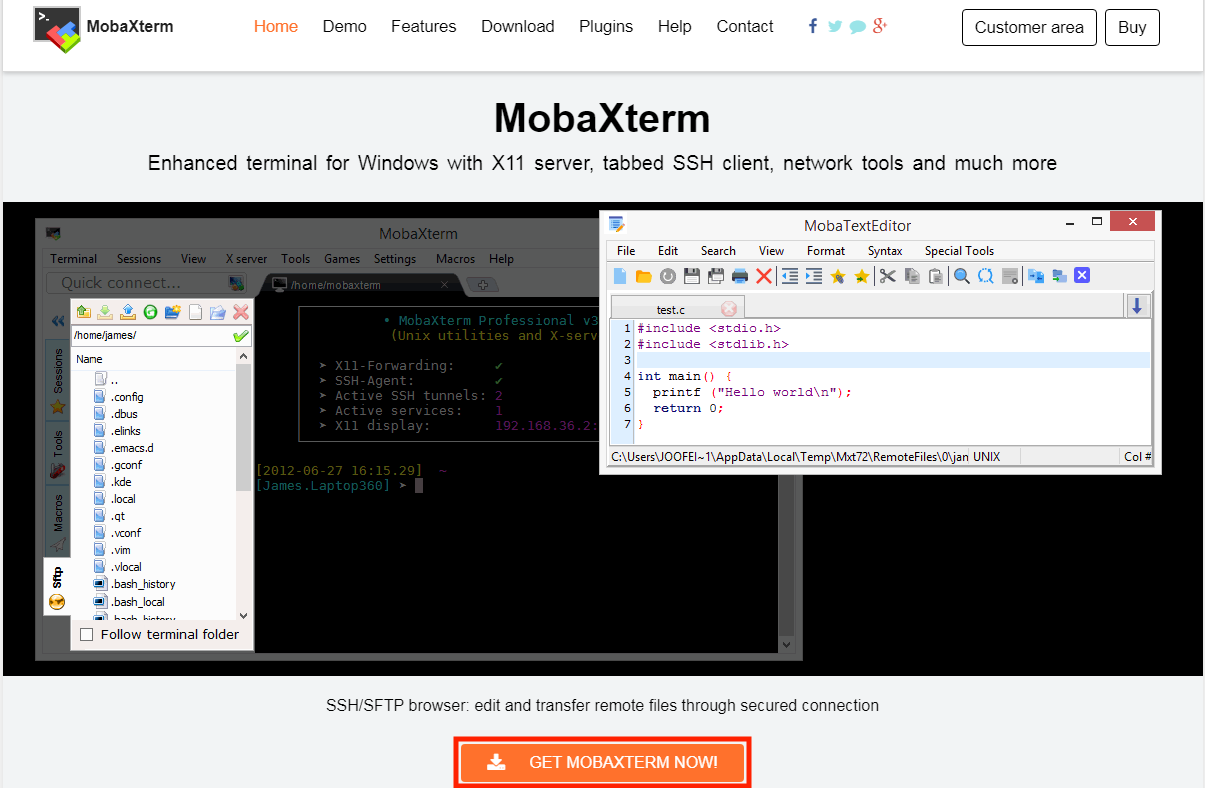Open the Features page in the site navigation
Viewport: 1205px width, 788px height.
coord(424,27)
